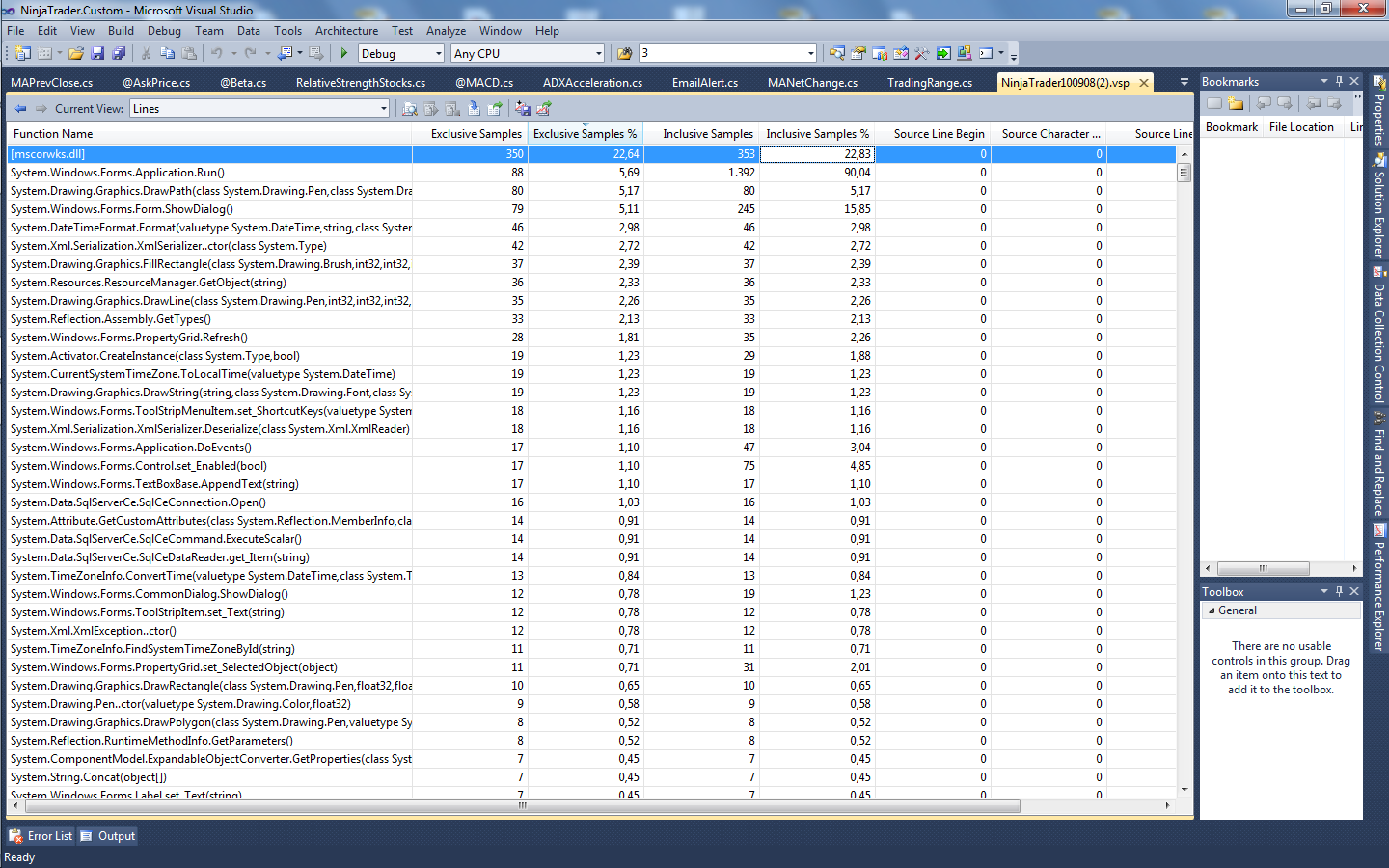
Task: Click the Save All icon
Action: [x=119, y=54]
